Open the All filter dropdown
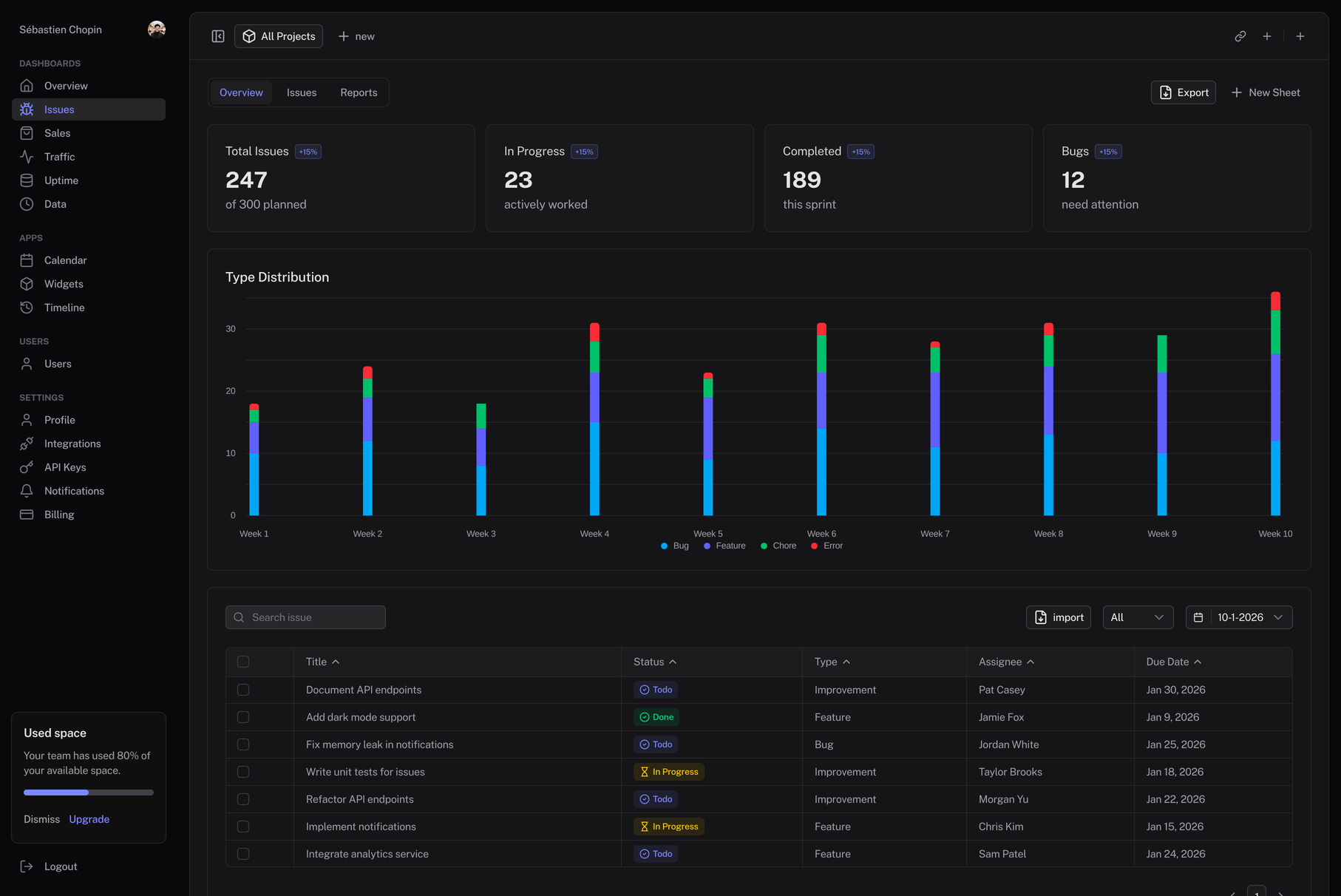This screenshot has width=1341, height=896. point(1138,617)
